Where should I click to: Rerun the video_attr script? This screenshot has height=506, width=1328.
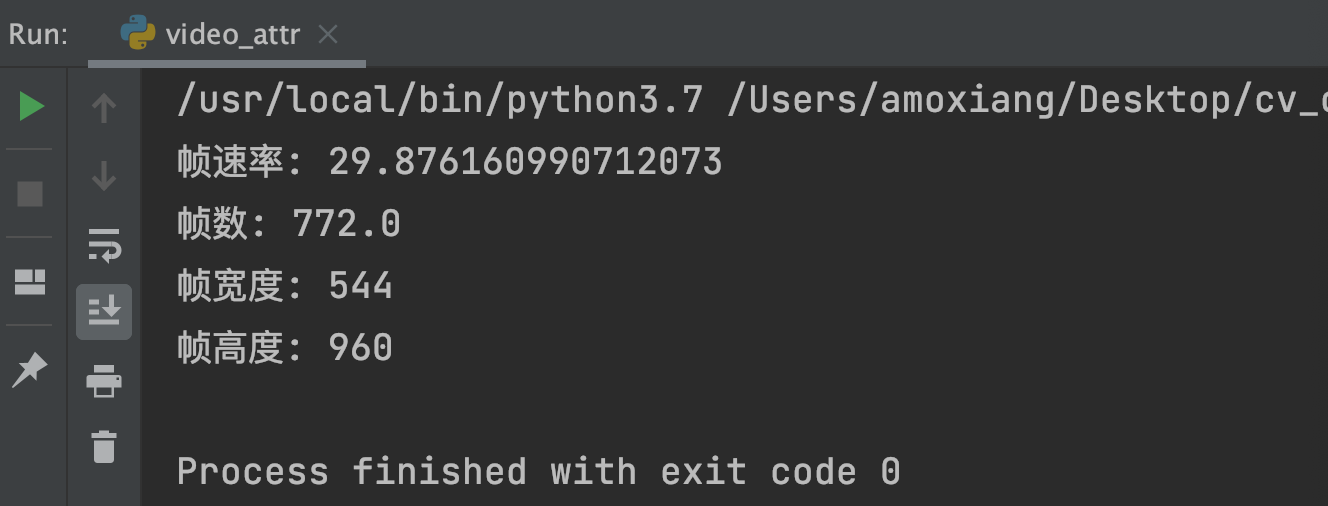(32, 106)
